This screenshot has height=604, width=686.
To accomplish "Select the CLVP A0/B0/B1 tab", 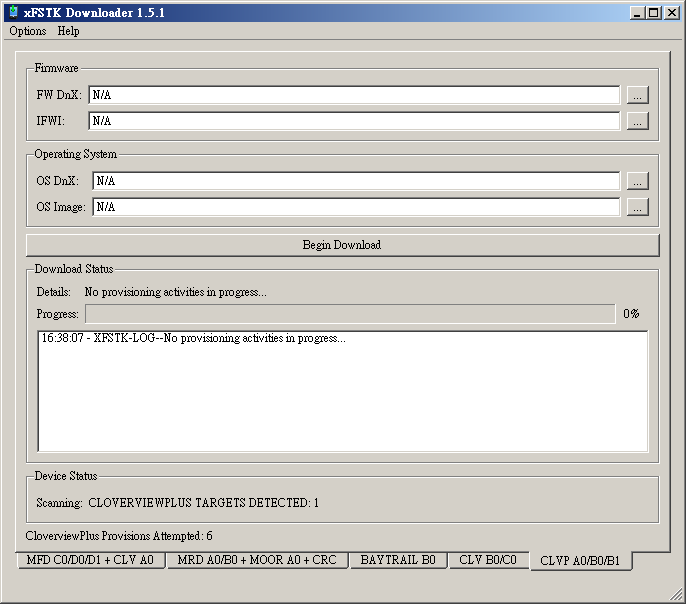I will [581, 561].
